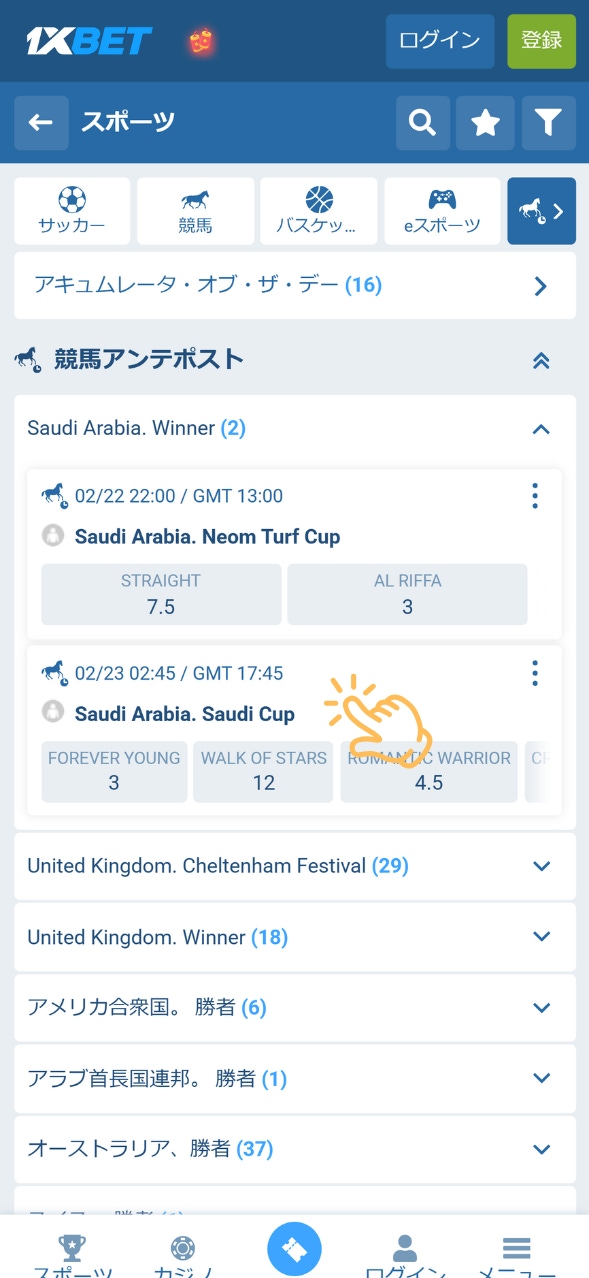Expand United Kingdom Cheltenham Festival section
The height and width of the screenshot is (1278, 589).
(540, 866)
